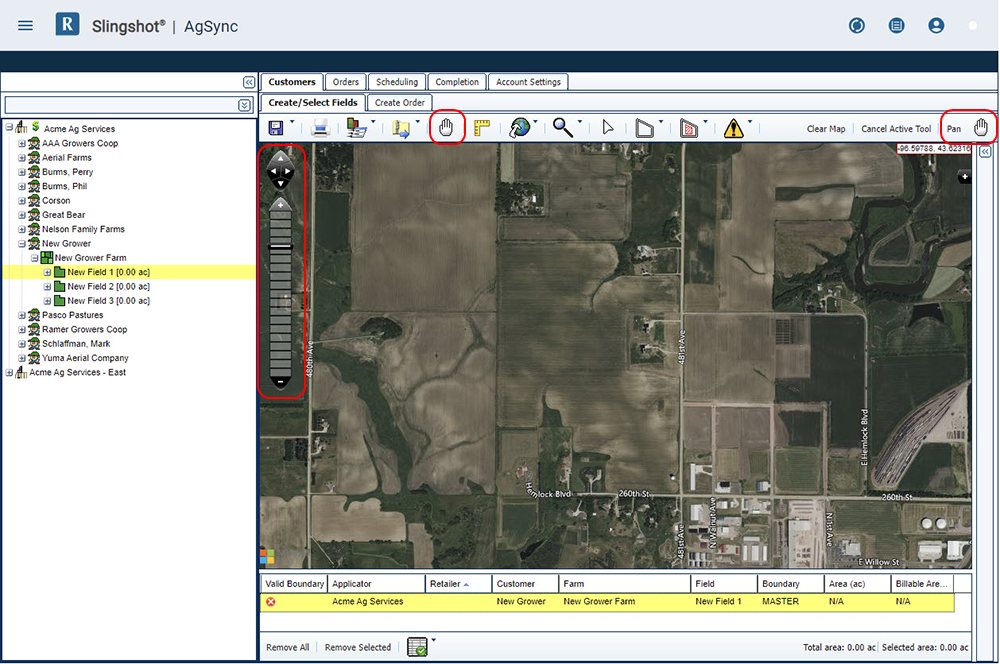The image size is (1000, 664).
Task: Collapse the left customer tree panel
Action: (249, 82)
